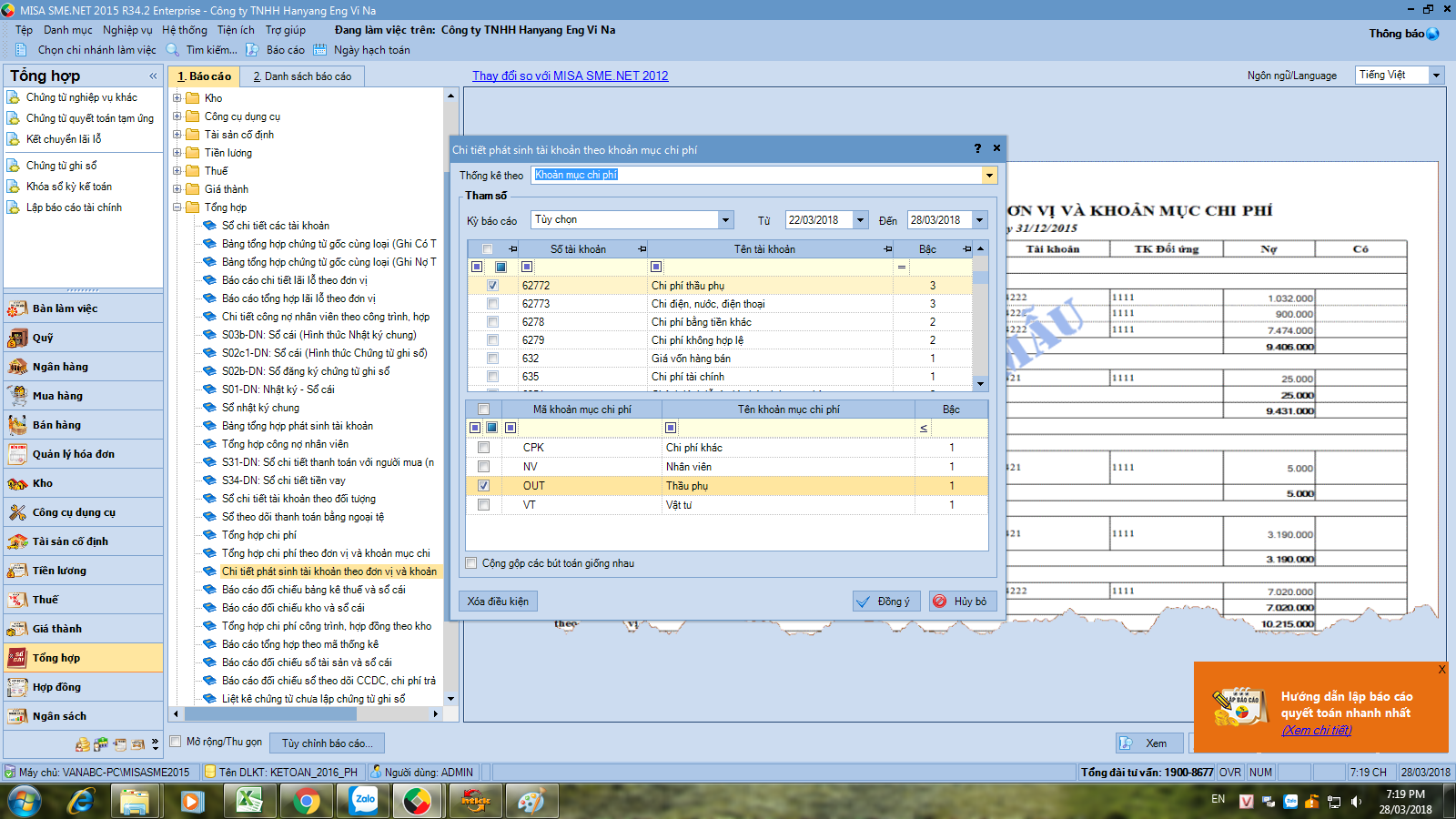
Task: Click Ngày hạch toán calendar icon
Action: pos(319,50)
